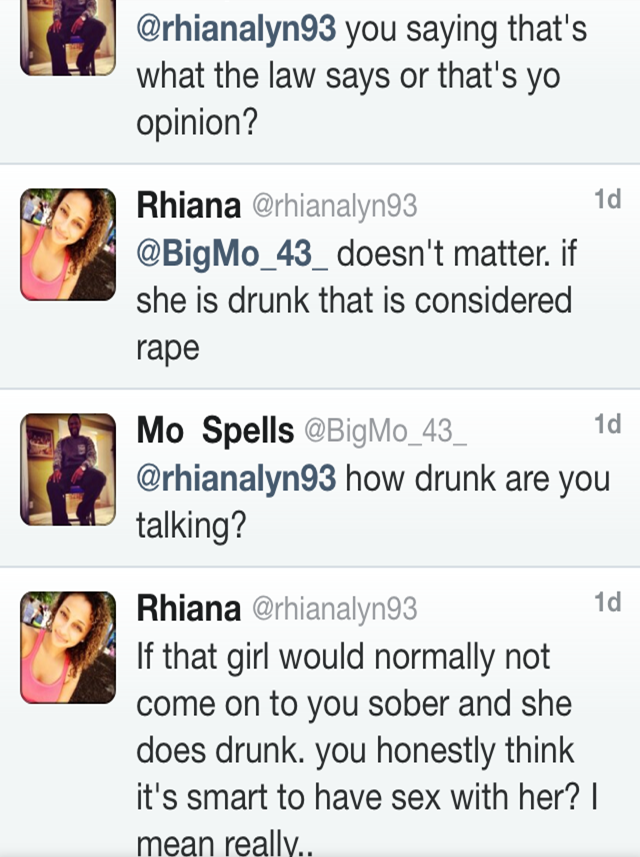The image size is (640, 857).
Task: Tap the grey @rhianalyn93 handle above the "If that girl" tweet
Action: click(x=333, y=609)
